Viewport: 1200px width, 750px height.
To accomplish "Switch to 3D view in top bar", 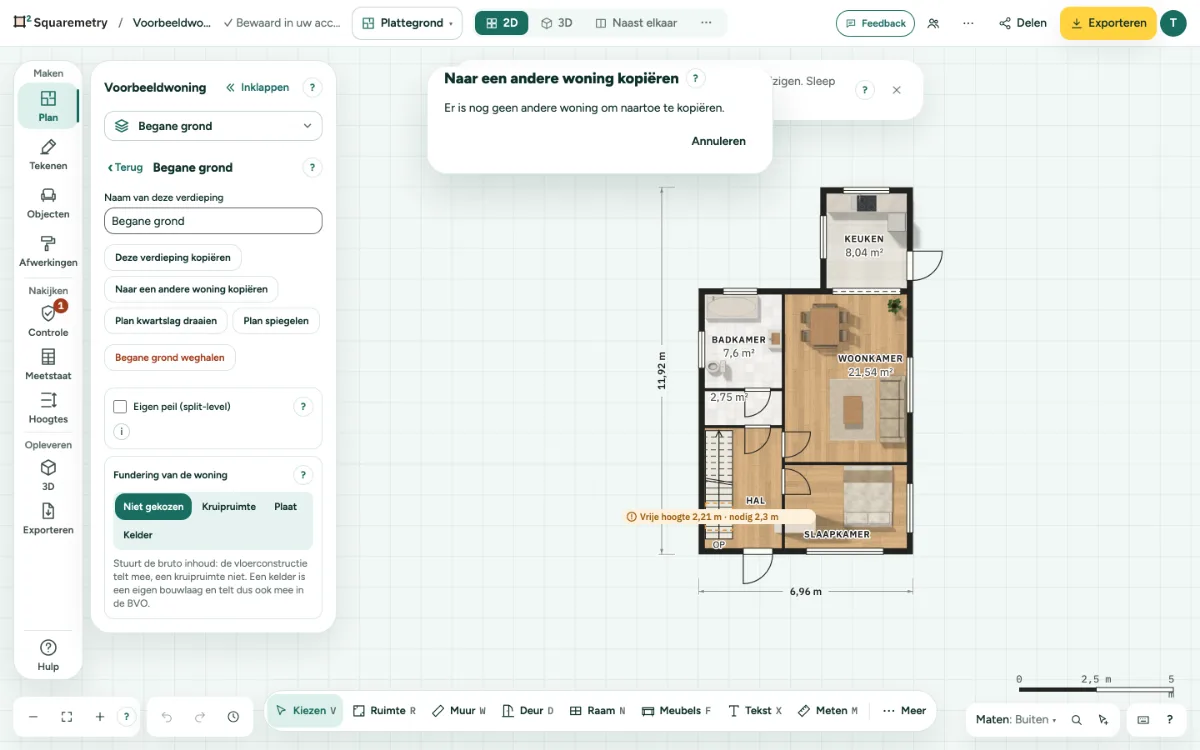I will pyautogui.click(x=556, y=23).
